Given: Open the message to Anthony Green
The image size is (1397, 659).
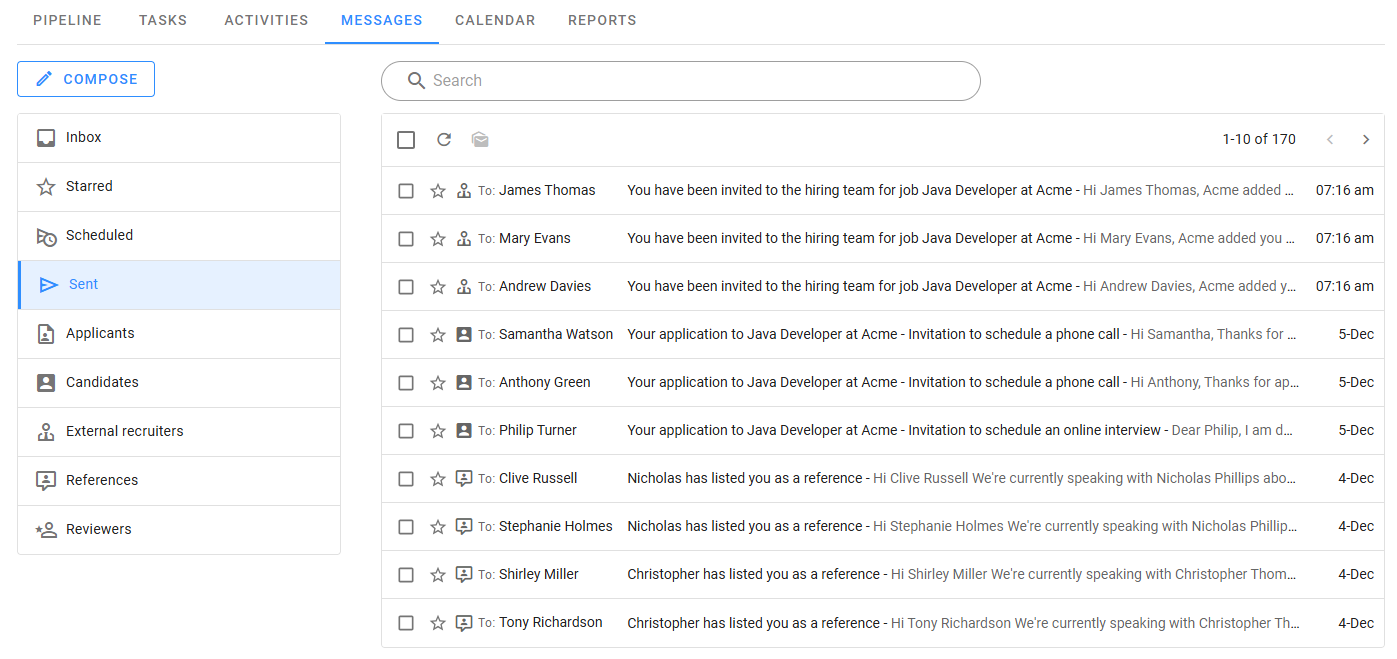Looking at the screenshot, I should (873, 383).
